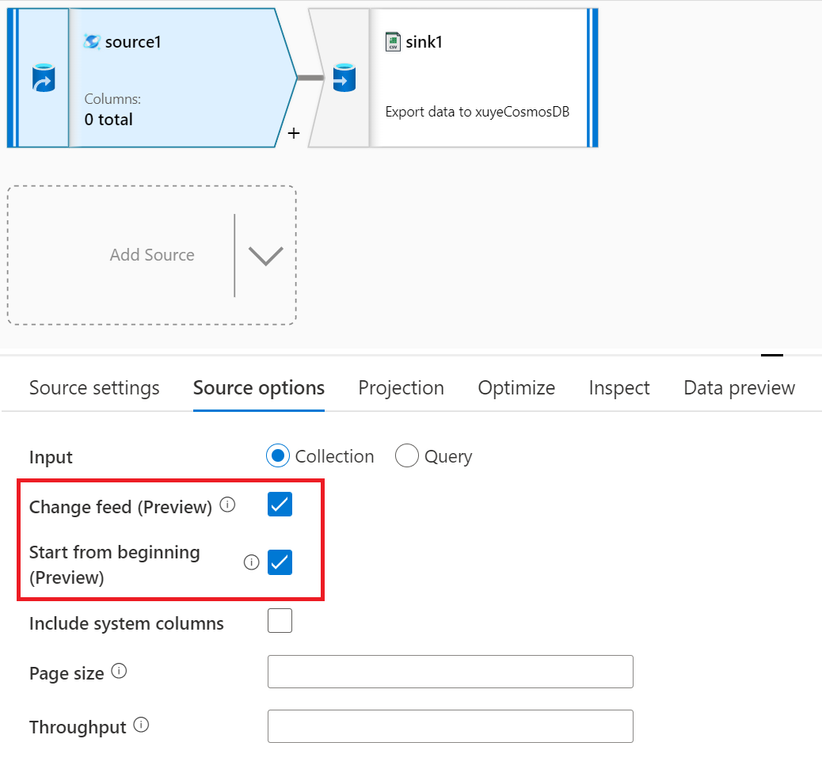Click the sink1 database export icon

(x=343, y=77)
